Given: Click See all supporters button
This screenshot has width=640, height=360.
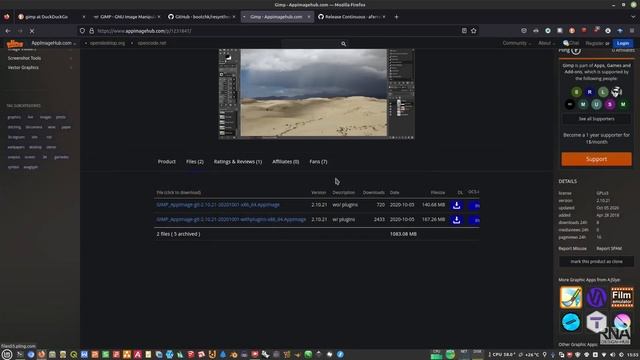Looking at the screenshot, I should point(596,119).
